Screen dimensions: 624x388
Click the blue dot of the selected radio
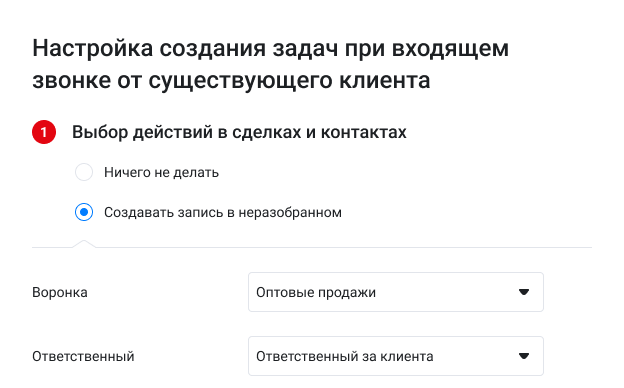click(84, 212)
